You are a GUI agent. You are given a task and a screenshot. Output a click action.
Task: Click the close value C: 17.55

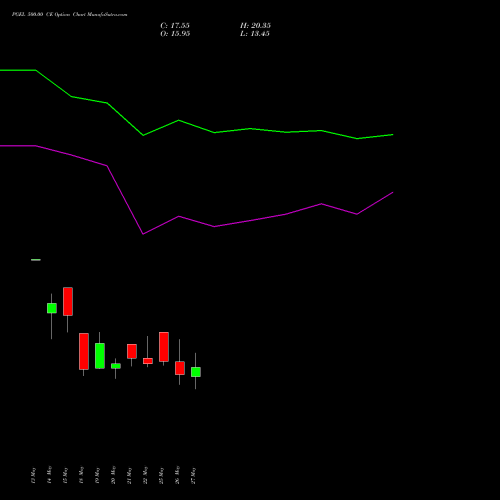click(x=175, y=26)
